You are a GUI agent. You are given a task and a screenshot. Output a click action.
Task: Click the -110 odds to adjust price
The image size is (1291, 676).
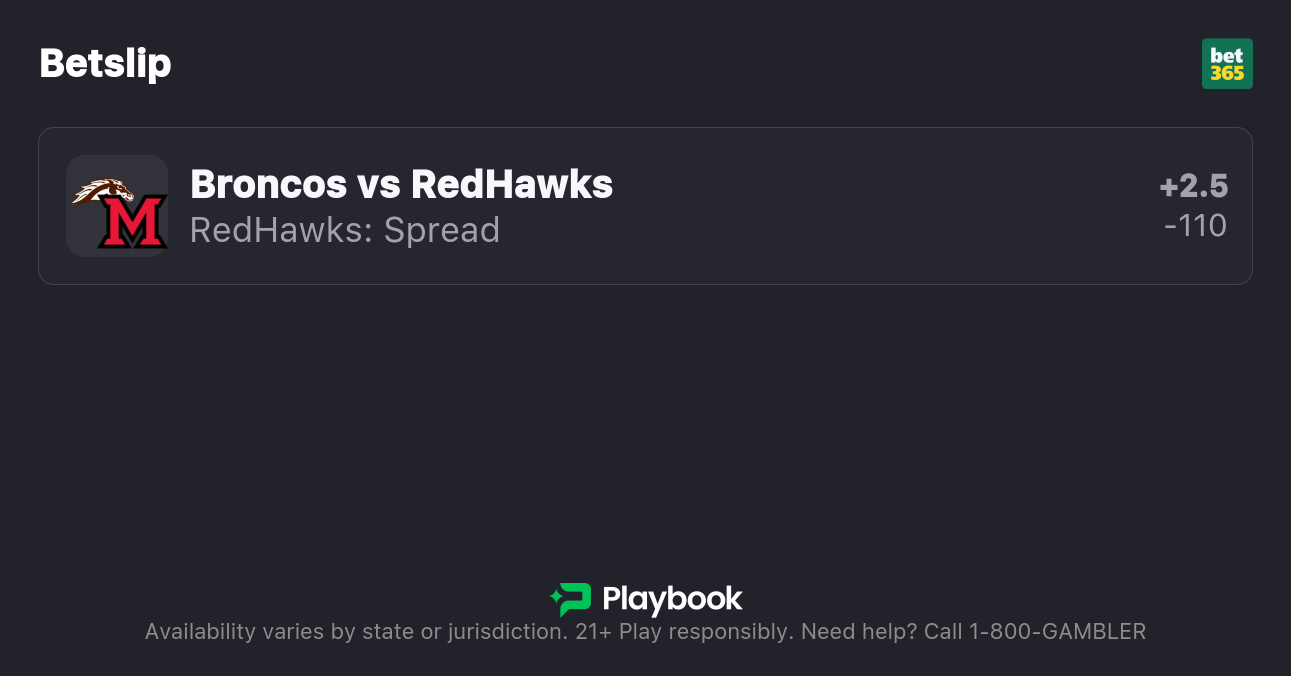pos(1196,226)
